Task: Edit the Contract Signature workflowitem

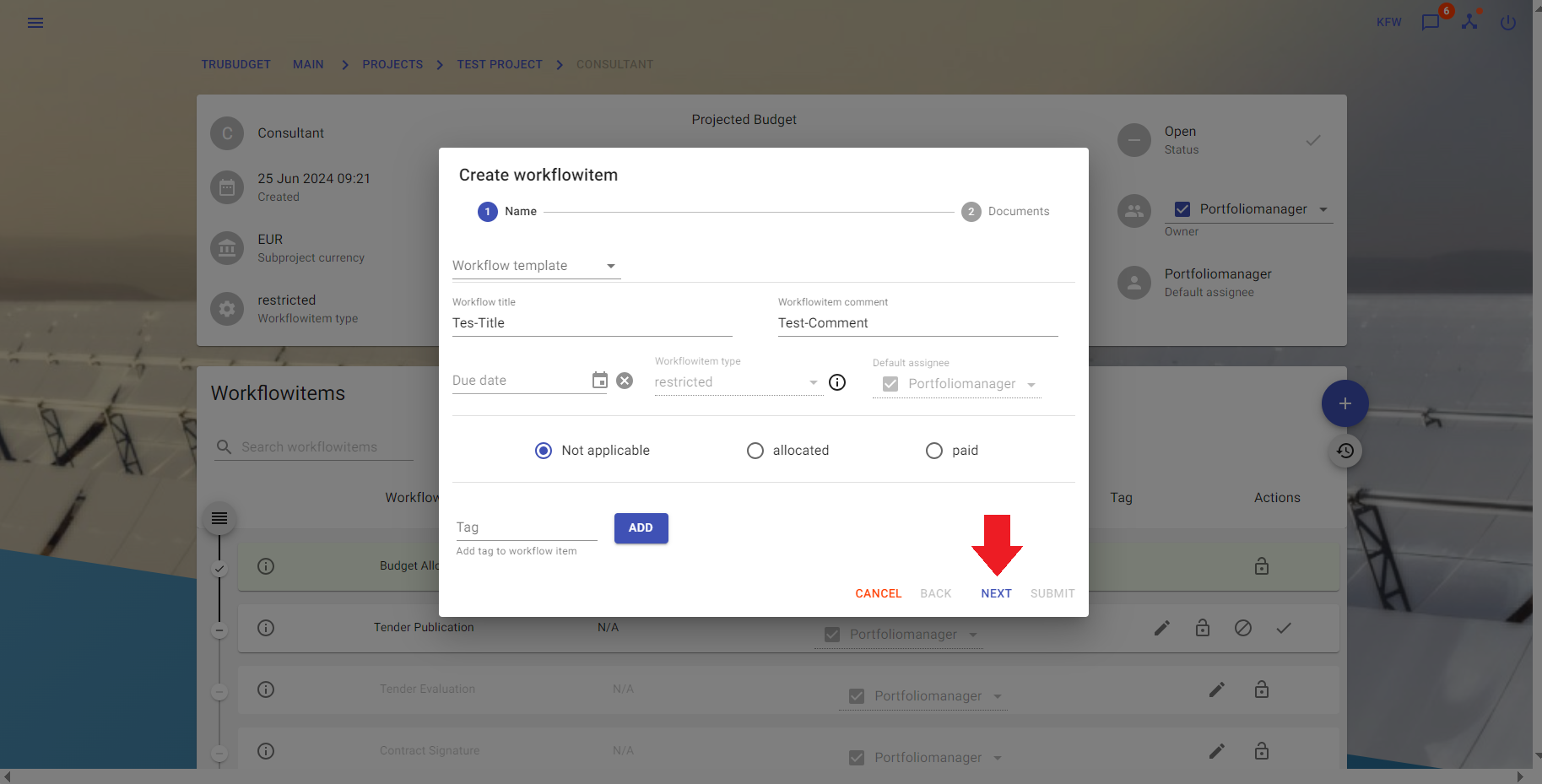Action: [1216, 751]
